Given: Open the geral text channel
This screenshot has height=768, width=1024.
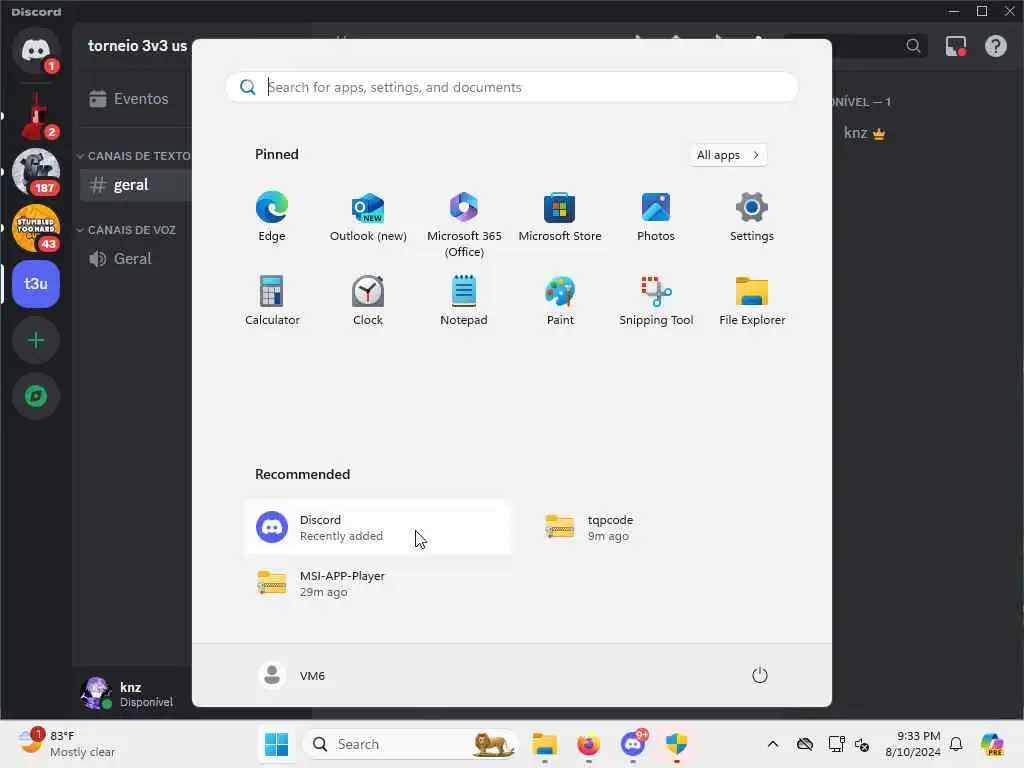Looking at the screenshot, I should click(135, 185).
